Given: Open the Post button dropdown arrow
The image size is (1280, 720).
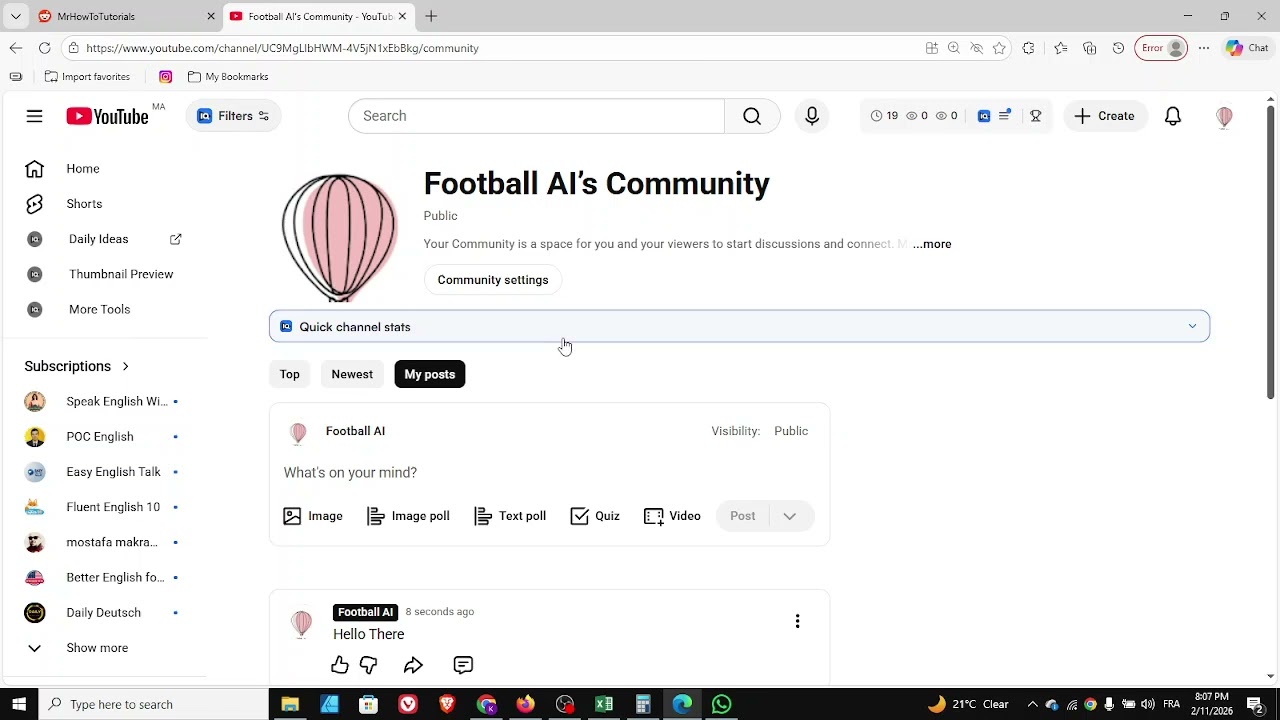Looking at the screenshot, I should pyautogui.click(x=790, y=516).
